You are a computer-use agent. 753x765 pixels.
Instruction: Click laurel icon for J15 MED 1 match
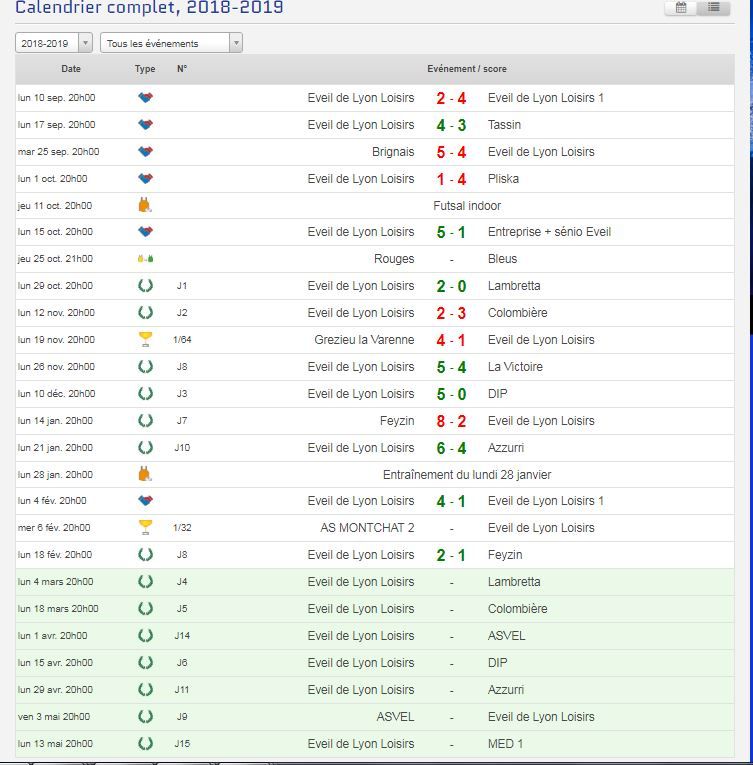145,744
